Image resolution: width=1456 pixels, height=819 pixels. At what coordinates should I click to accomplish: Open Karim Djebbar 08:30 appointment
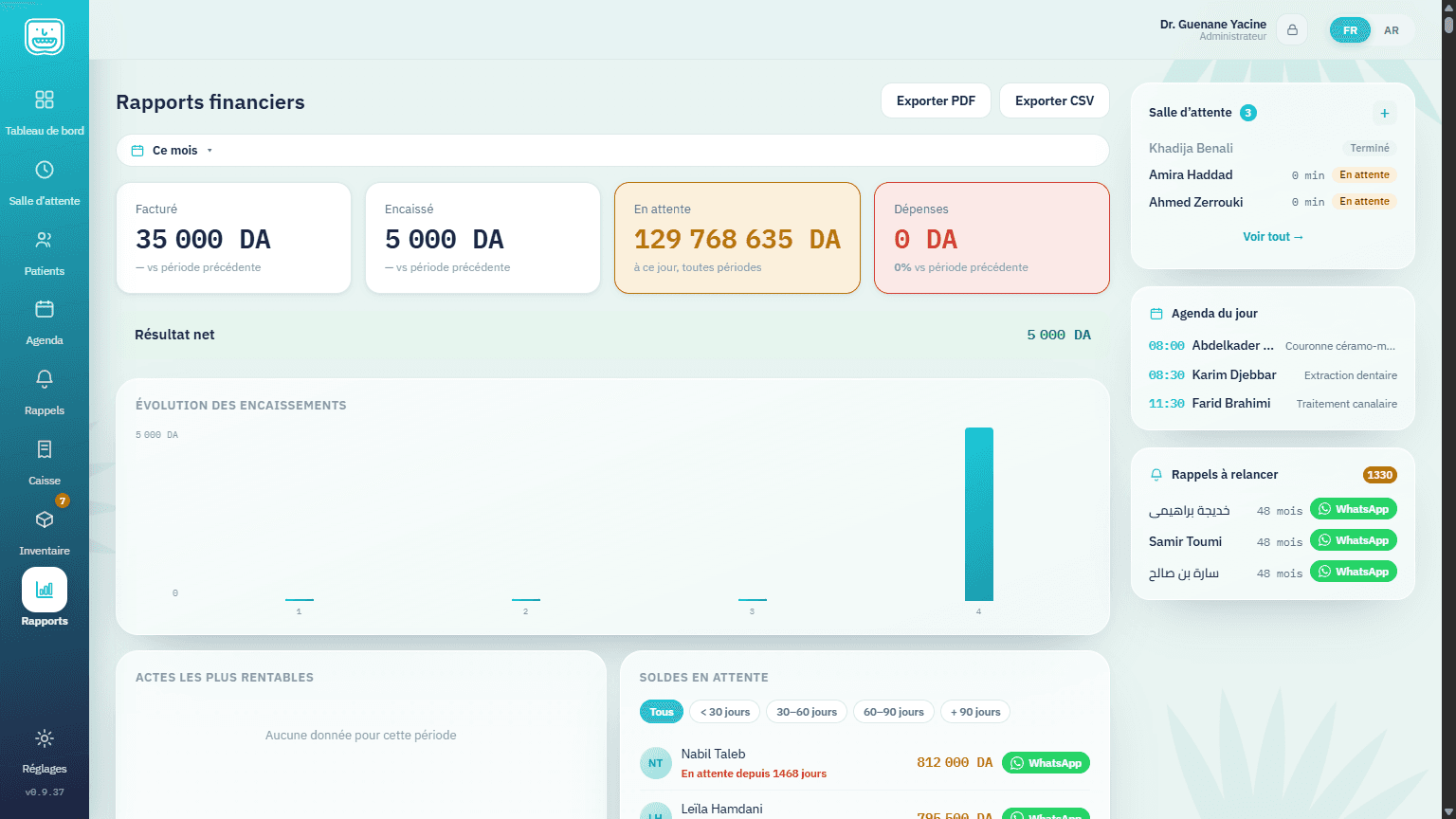tap(1272, 375)
